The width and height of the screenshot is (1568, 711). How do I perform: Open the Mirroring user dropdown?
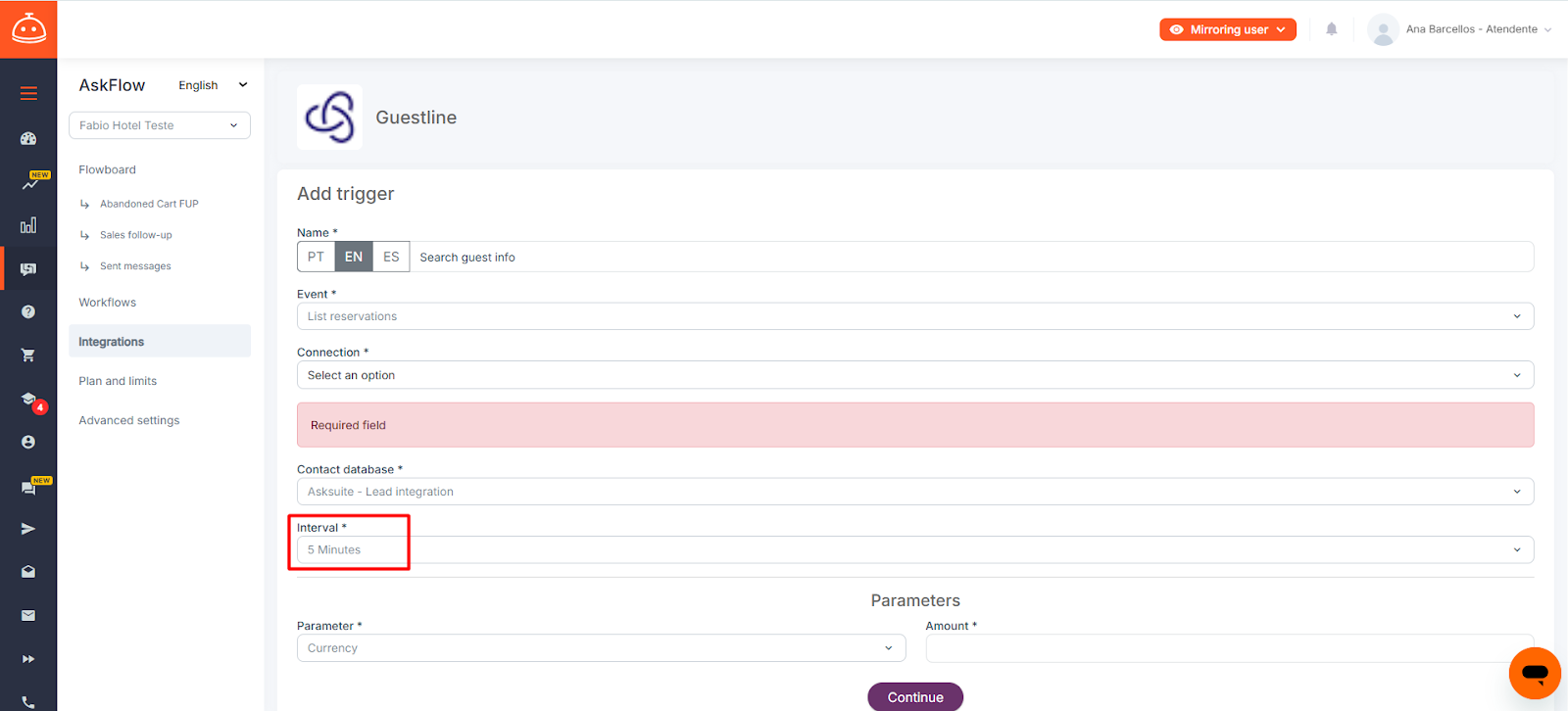tap(1228, 29)
